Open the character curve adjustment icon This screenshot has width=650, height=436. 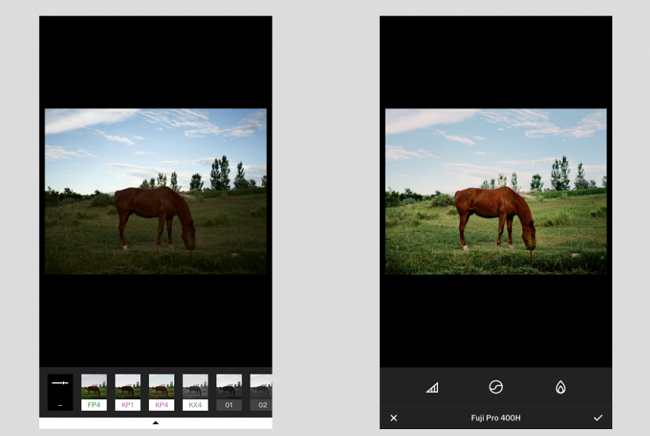496,387
